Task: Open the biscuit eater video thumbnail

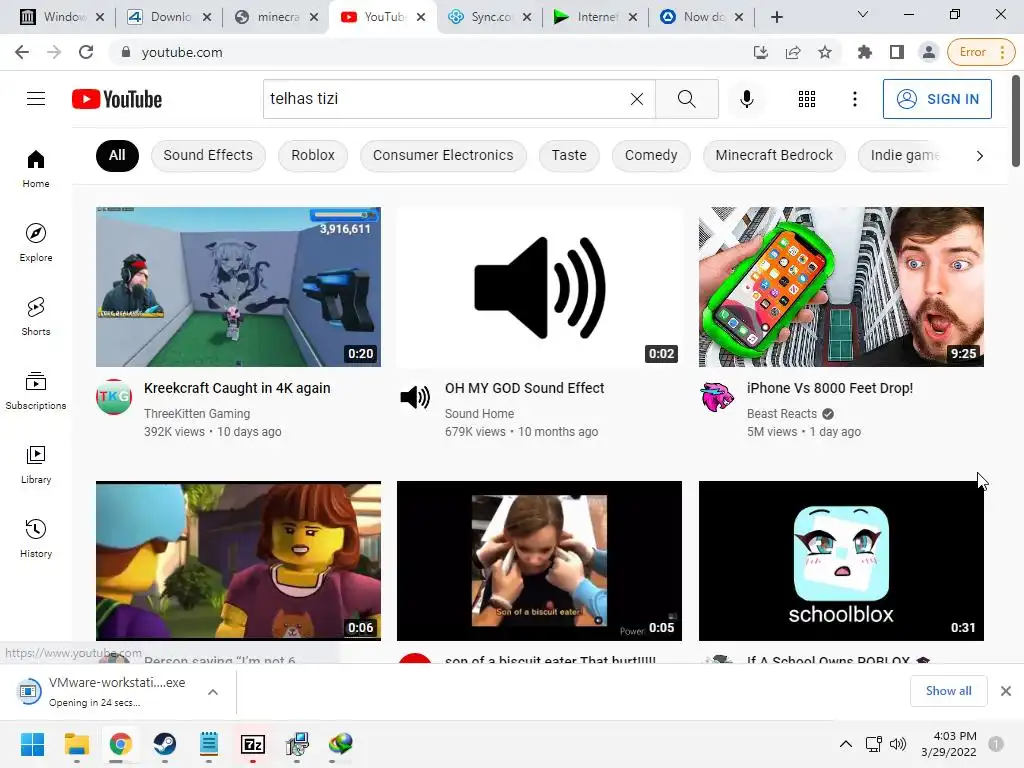Action: (x=539, y=561)
